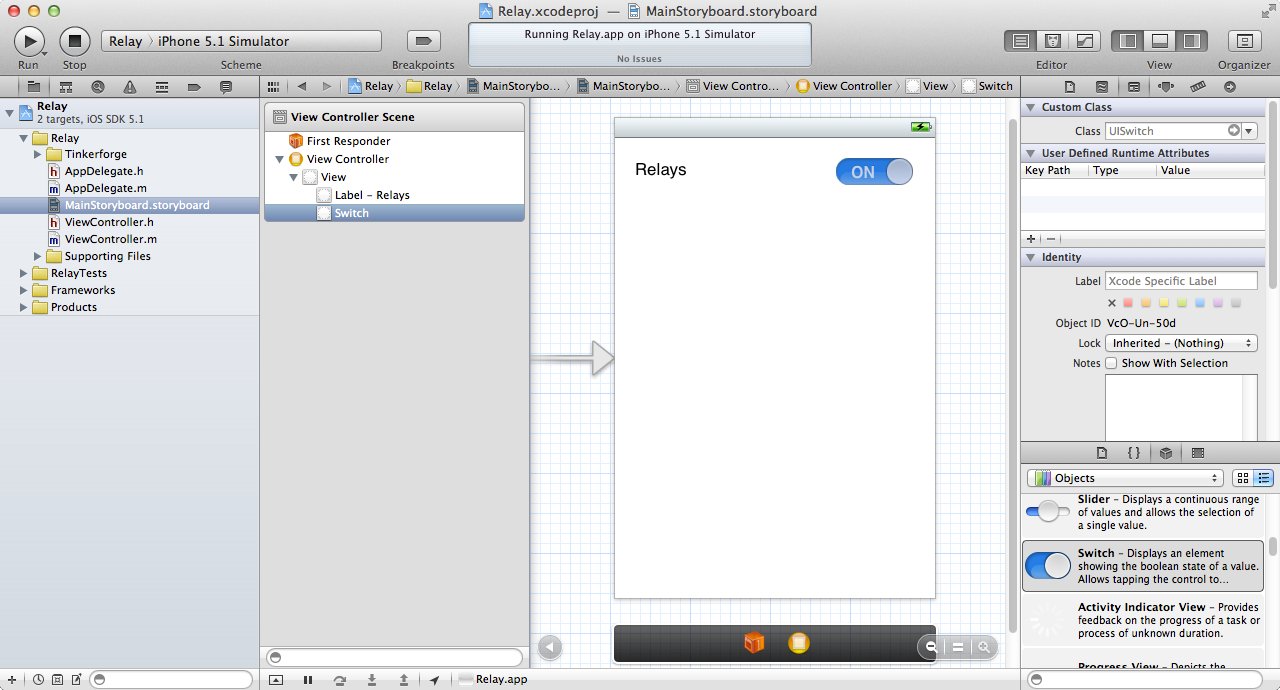Pick the blue label color swatch
1280x690 pixels.
click(1201, 303)
